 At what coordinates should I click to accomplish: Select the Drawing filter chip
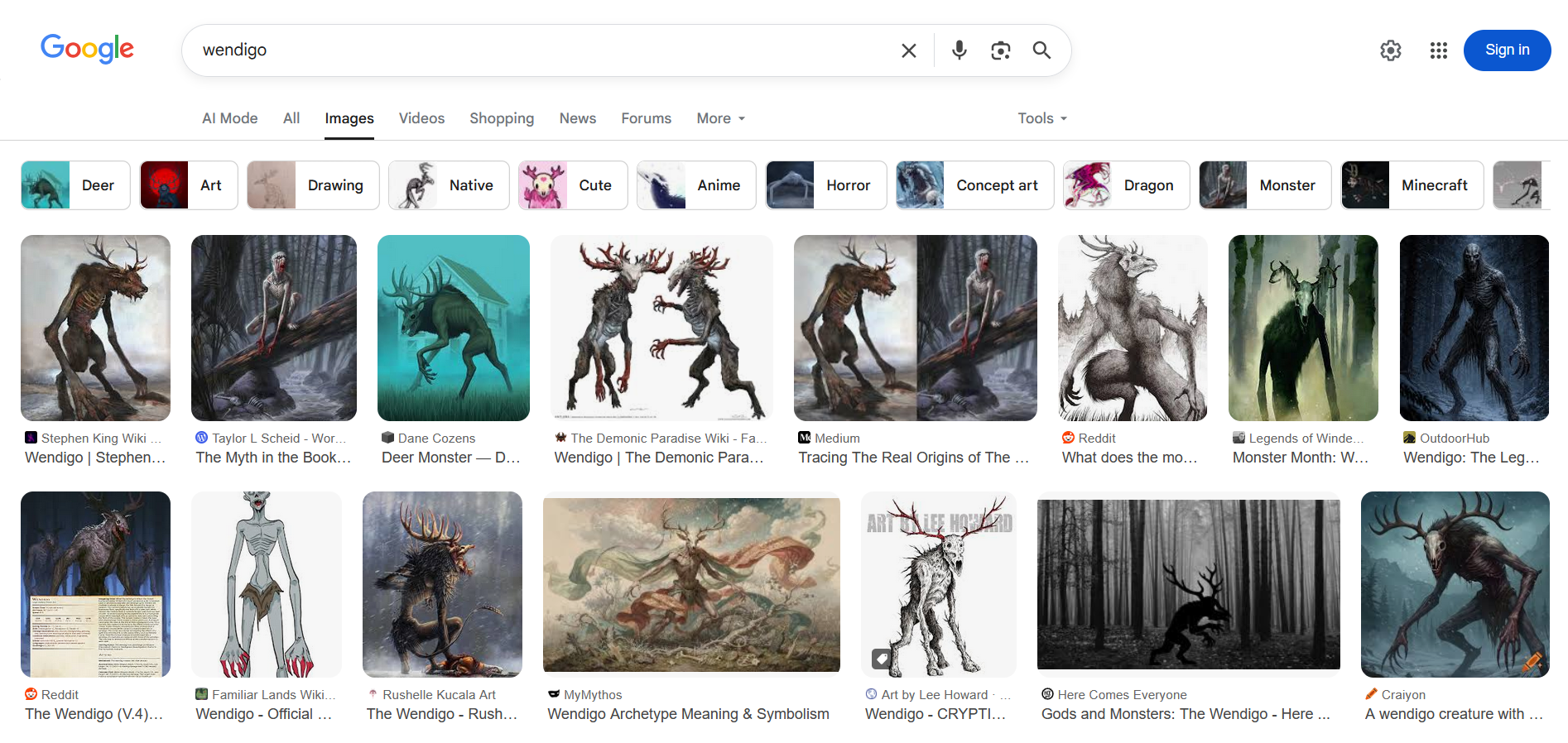pyautogui.click(x=313, y=185)
